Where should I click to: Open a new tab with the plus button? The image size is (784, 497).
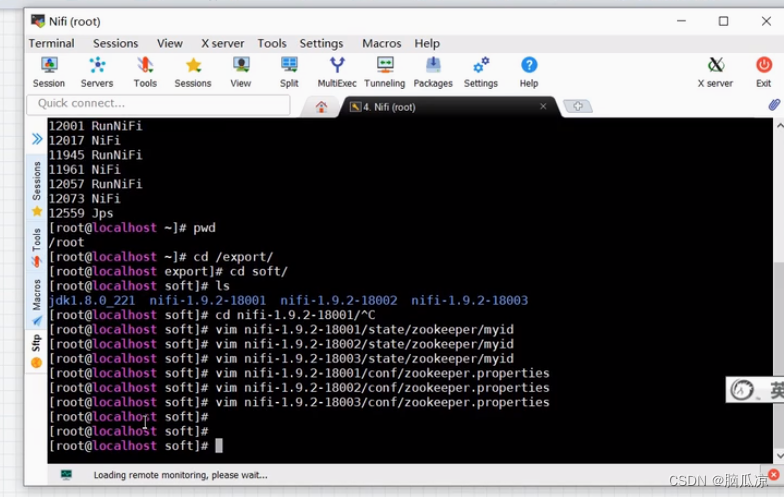tap(578, 106)
